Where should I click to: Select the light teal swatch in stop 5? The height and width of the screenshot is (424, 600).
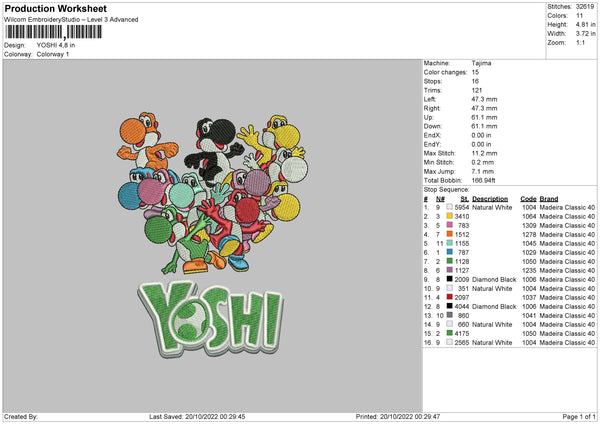coord(450,243)
